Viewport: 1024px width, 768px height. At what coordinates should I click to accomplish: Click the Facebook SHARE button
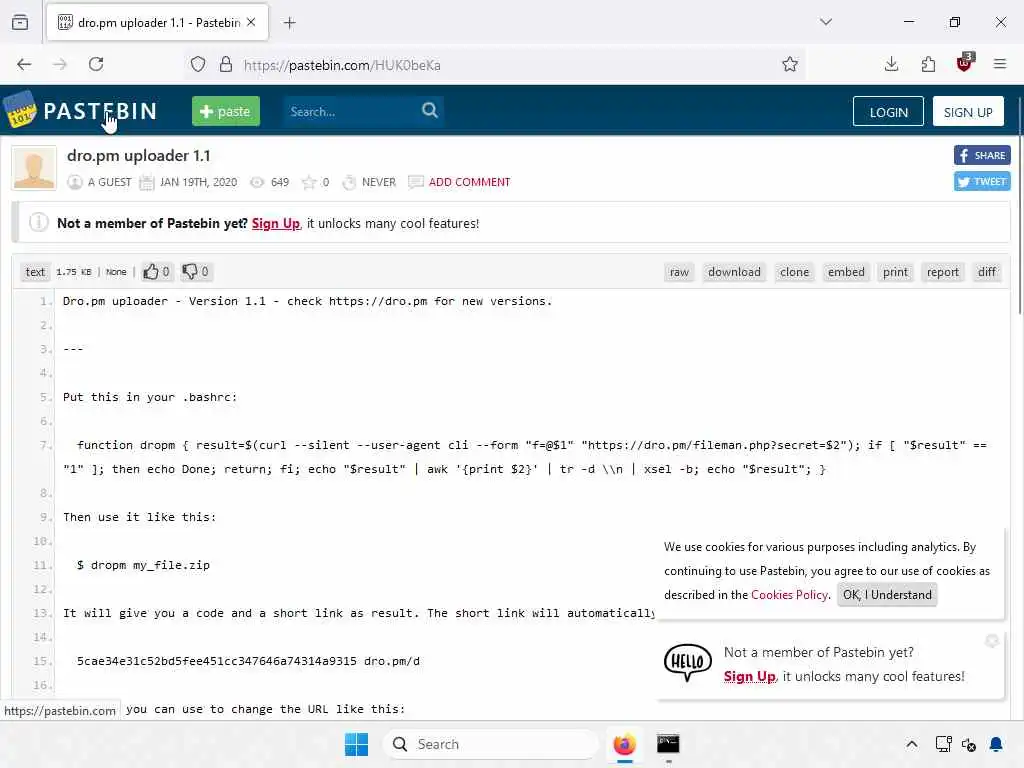[x=982, y=155]
